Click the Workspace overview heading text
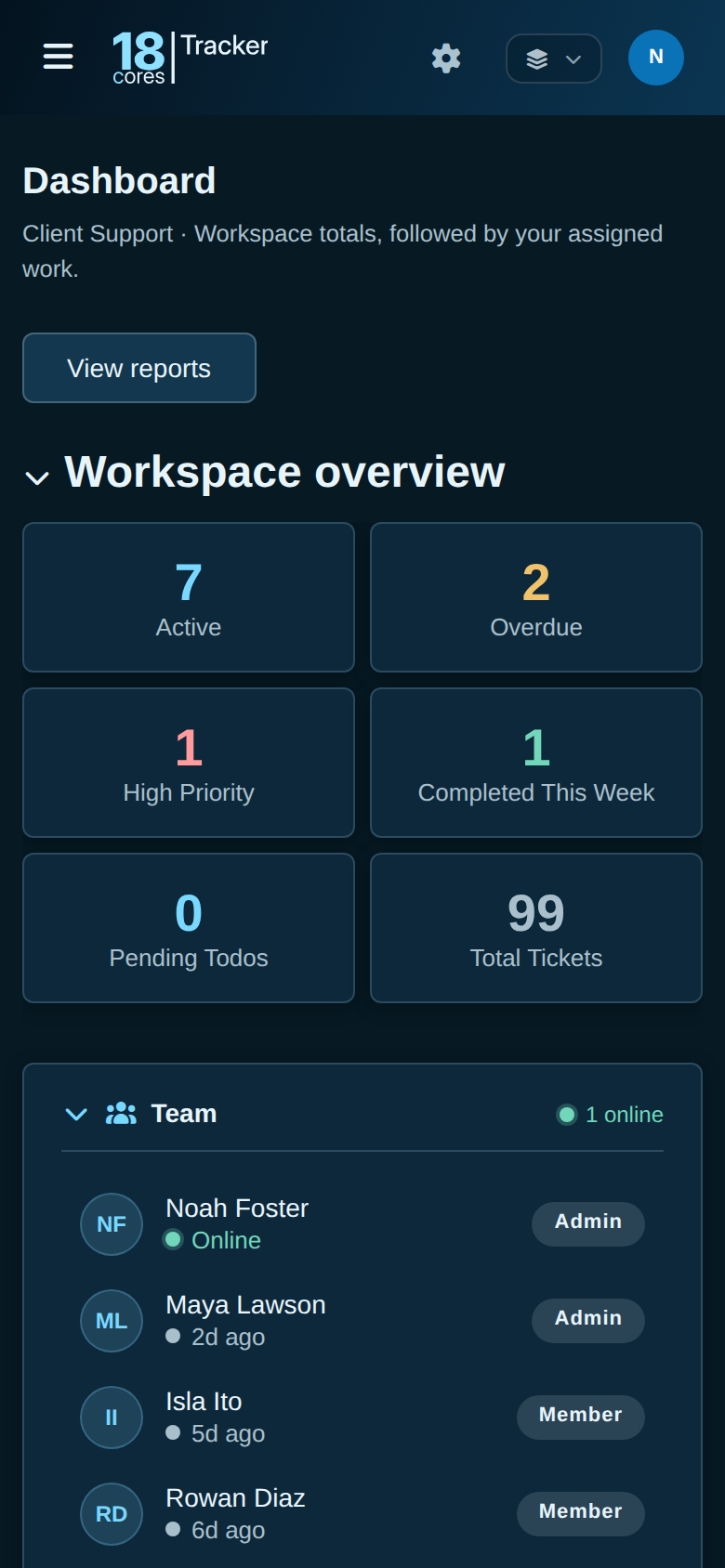This screenshot has height=1568, width=725. pyautogui.click(x=284, y=472)
